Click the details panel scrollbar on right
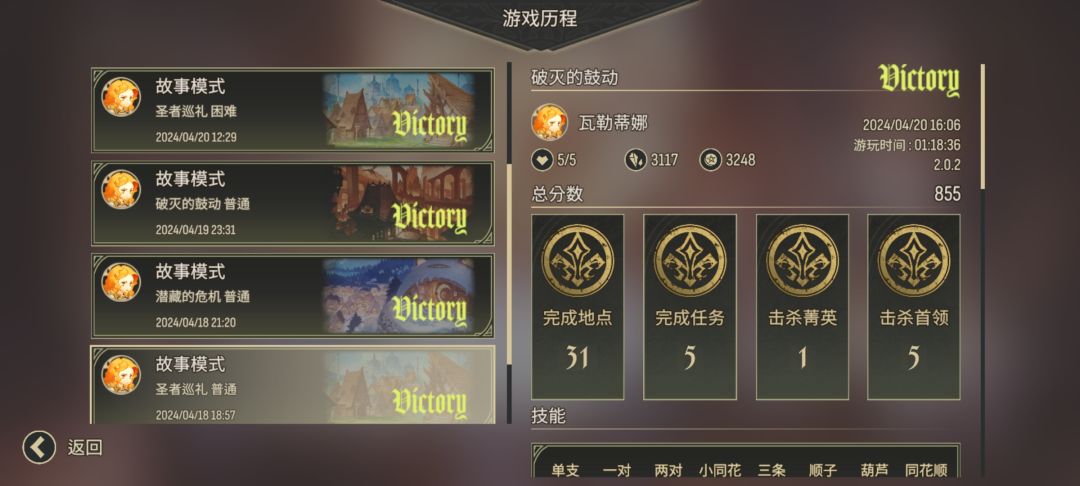The height and width of the screenshot is (486, 1080). click(x=983, y=126)
